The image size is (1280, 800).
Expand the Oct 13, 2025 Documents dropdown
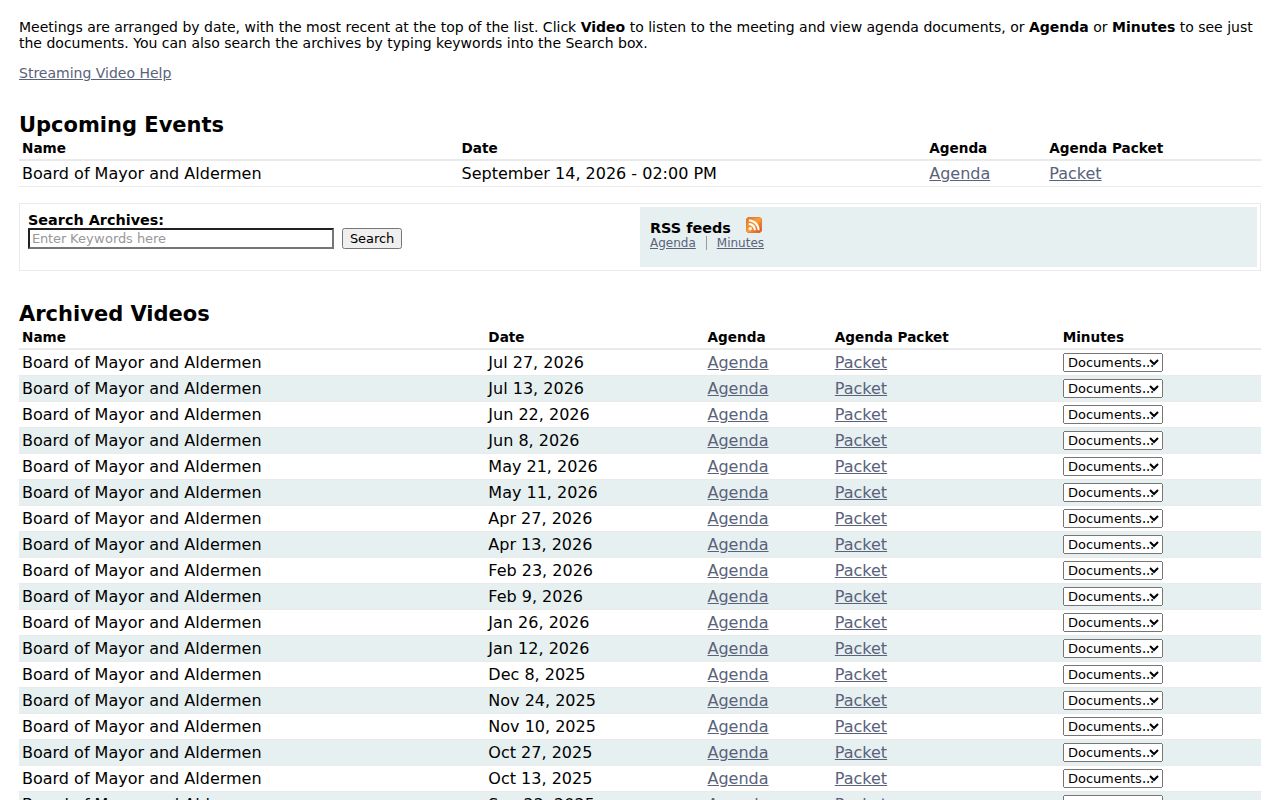click(1113, 778)
